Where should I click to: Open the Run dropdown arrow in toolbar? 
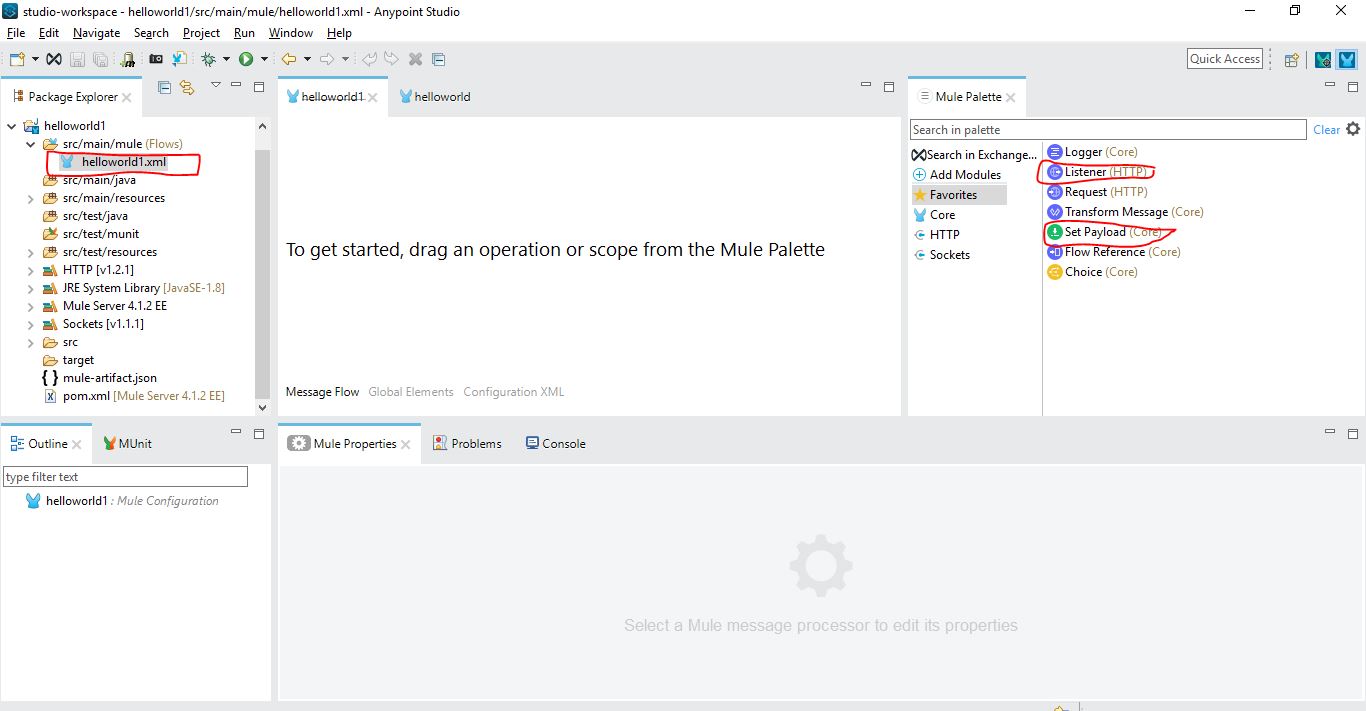pyautogui.click(x=264, y=59)
